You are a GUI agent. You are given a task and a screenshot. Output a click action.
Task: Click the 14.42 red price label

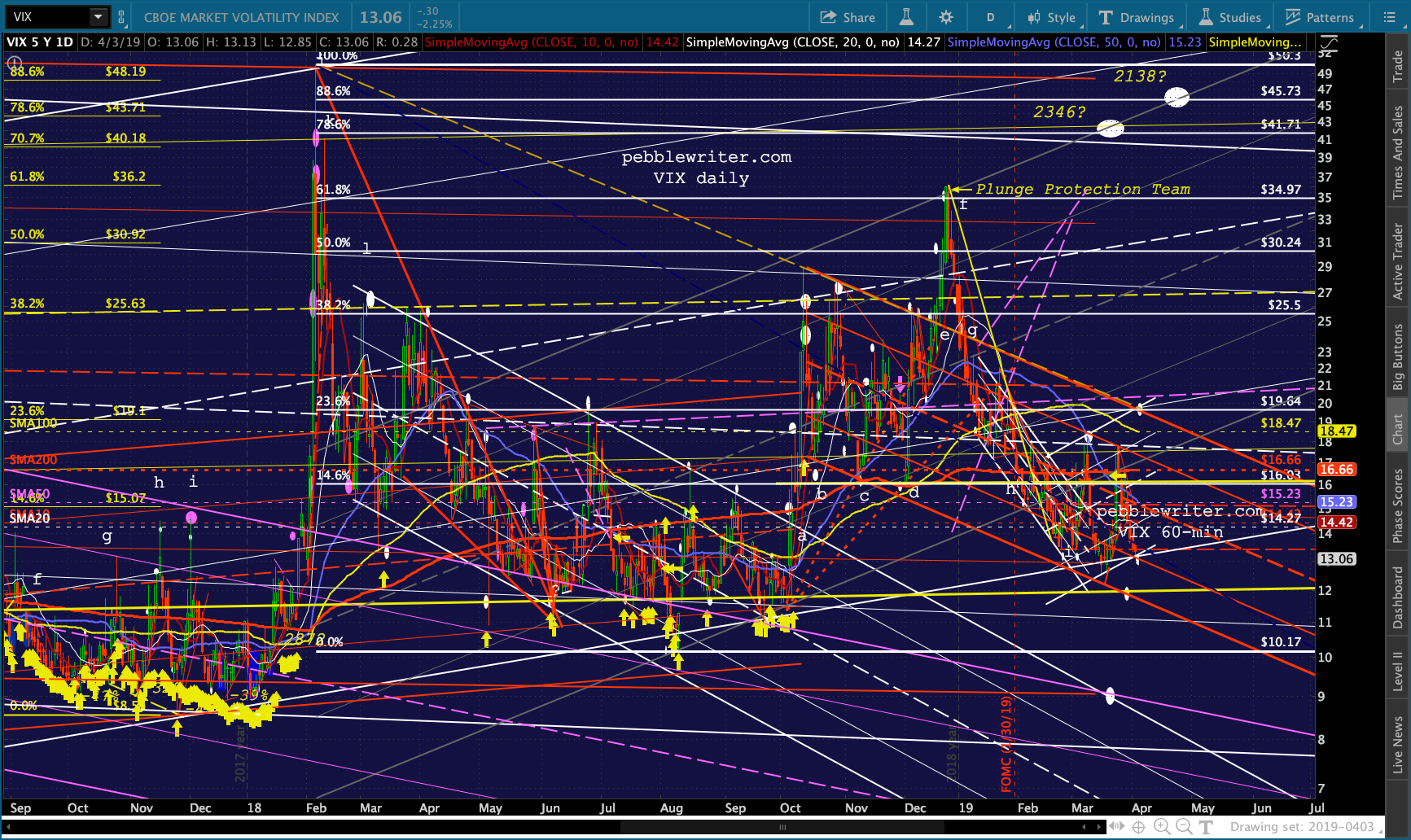point(1336,523)
